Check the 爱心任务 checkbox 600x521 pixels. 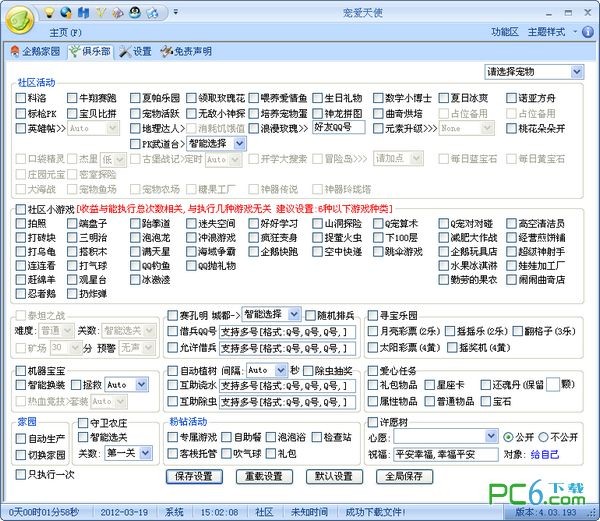373,371
